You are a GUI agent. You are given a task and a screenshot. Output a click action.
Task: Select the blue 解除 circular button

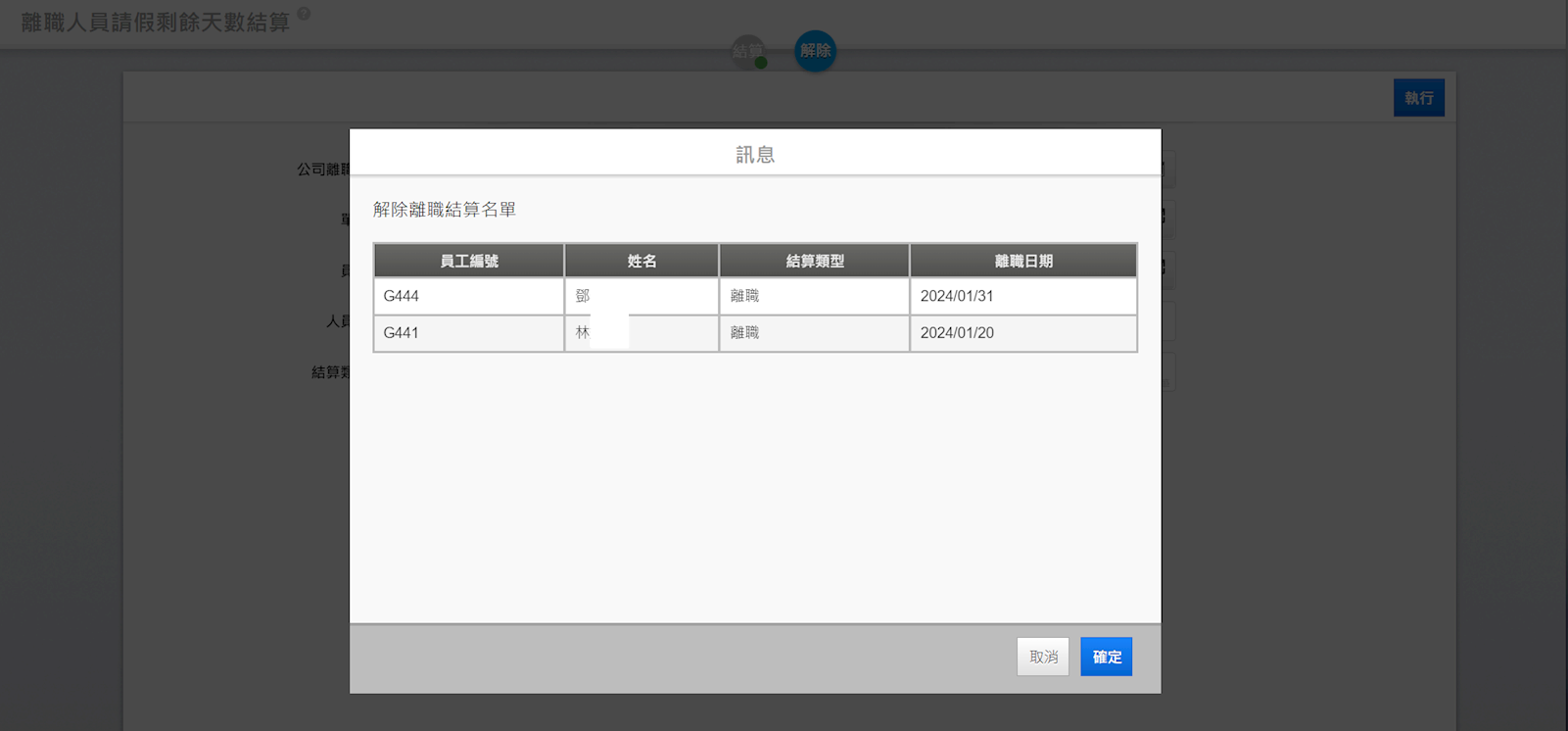click(x=815, y=51)
